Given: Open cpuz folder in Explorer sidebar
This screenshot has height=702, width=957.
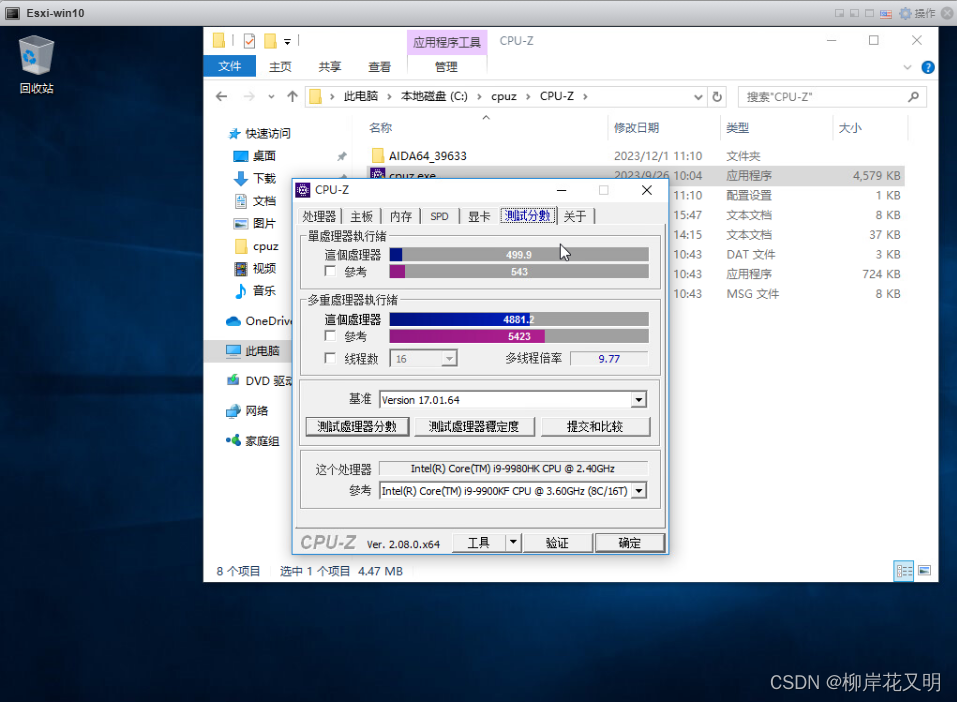Looking at the screenshot, I should click(x=257, y=246).
